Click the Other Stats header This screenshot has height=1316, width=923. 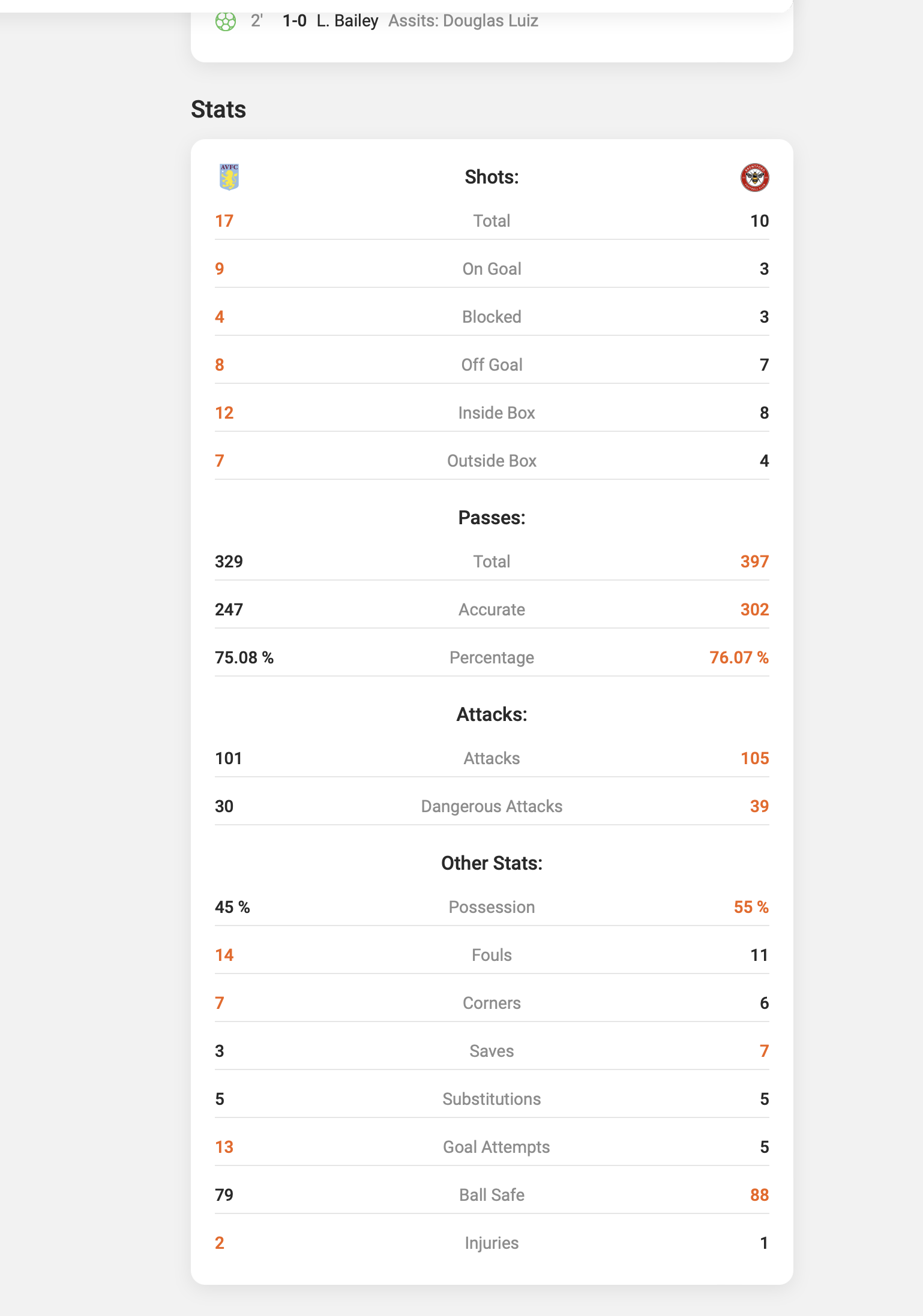pyautogui.click(x=492, y=863)
